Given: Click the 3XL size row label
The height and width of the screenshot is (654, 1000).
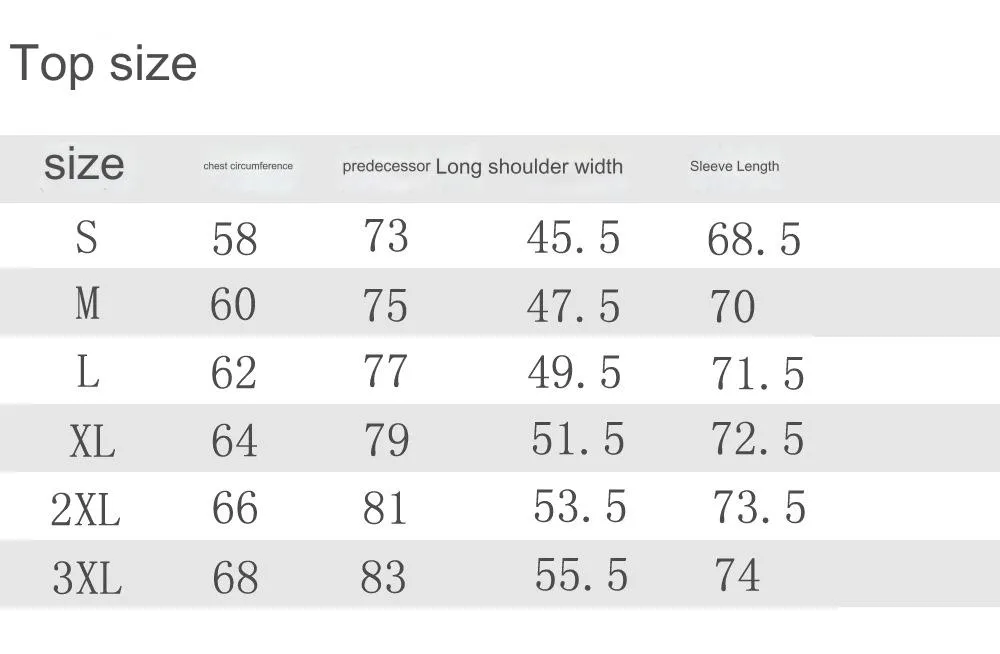Looking at the screenshot, I should coord(86,578).
